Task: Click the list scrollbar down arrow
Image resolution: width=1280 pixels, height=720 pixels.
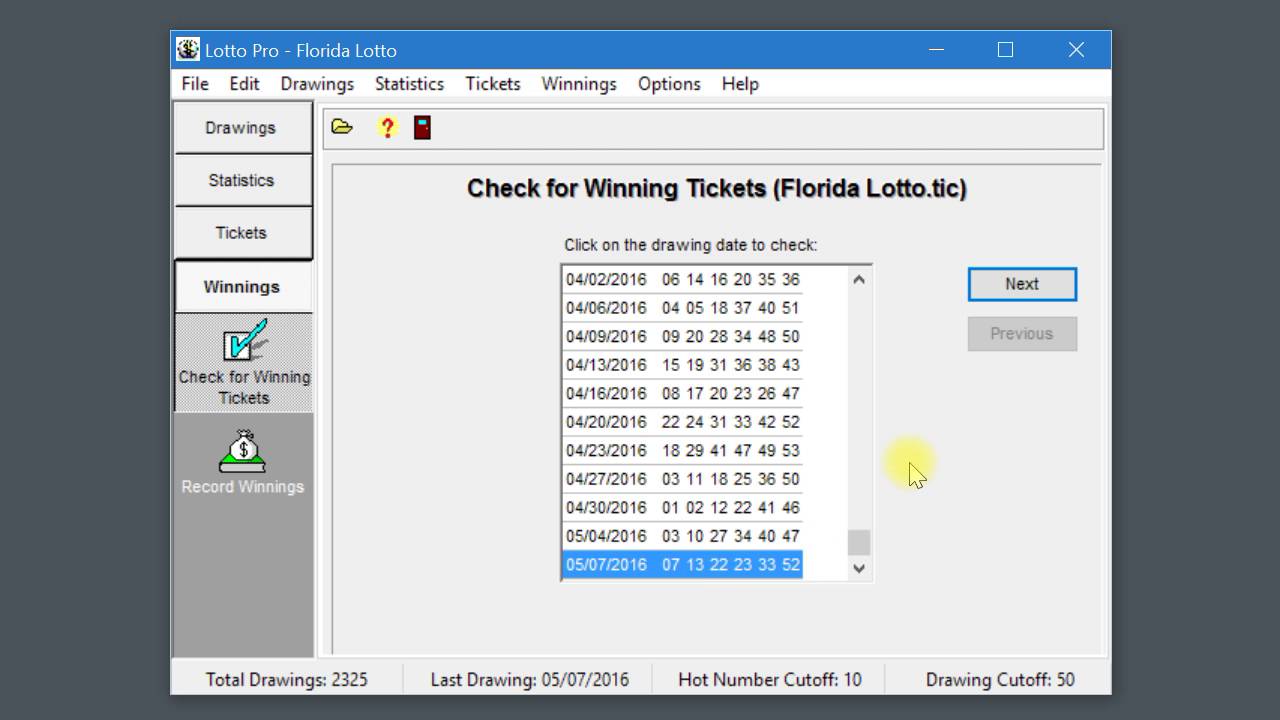Action: [858, 568]
